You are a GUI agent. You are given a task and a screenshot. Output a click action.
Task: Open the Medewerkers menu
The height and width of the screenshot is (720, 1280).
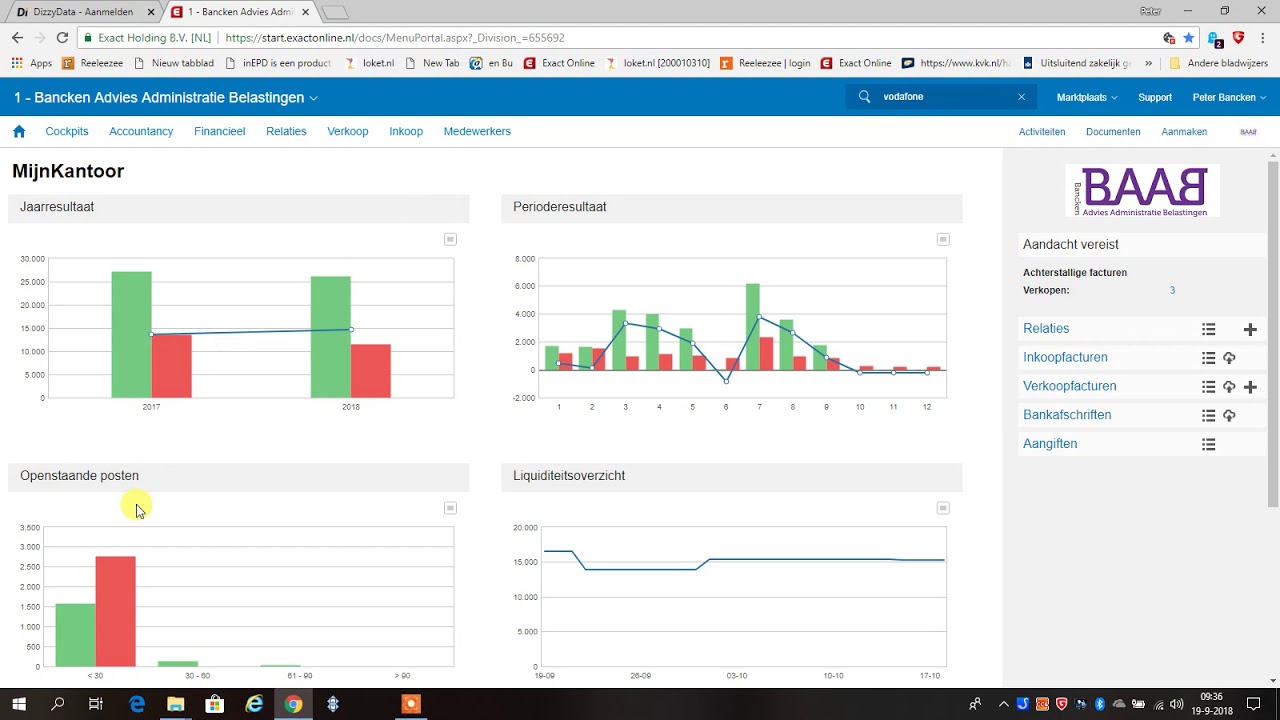(477, 131)
